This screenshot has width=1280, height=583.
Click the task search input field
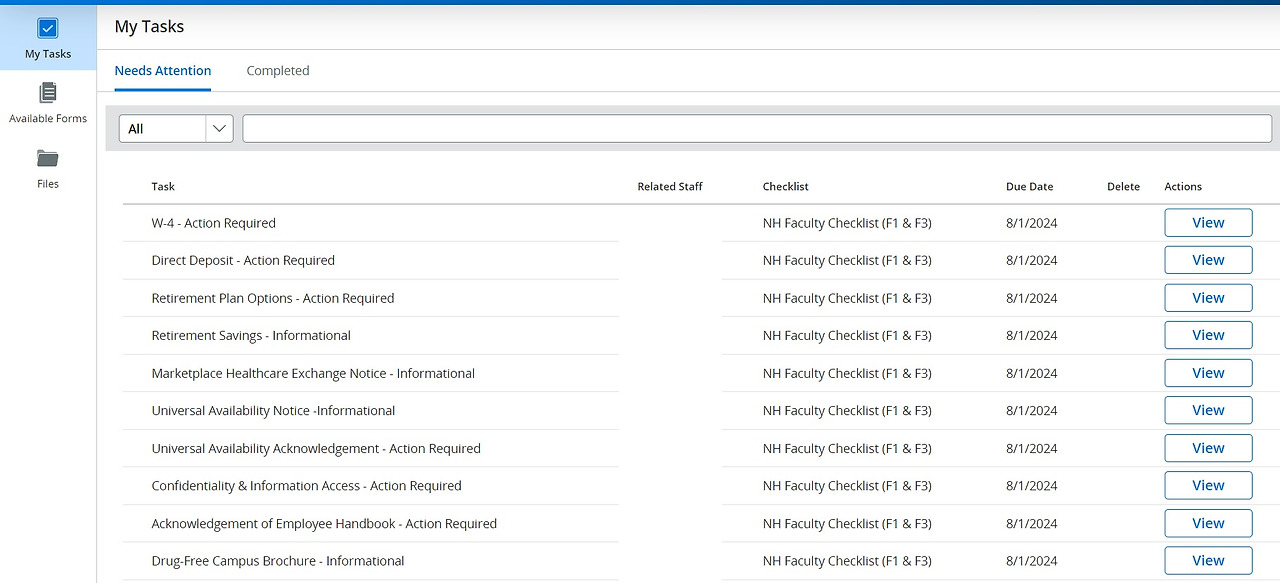[x=757, y=128]
